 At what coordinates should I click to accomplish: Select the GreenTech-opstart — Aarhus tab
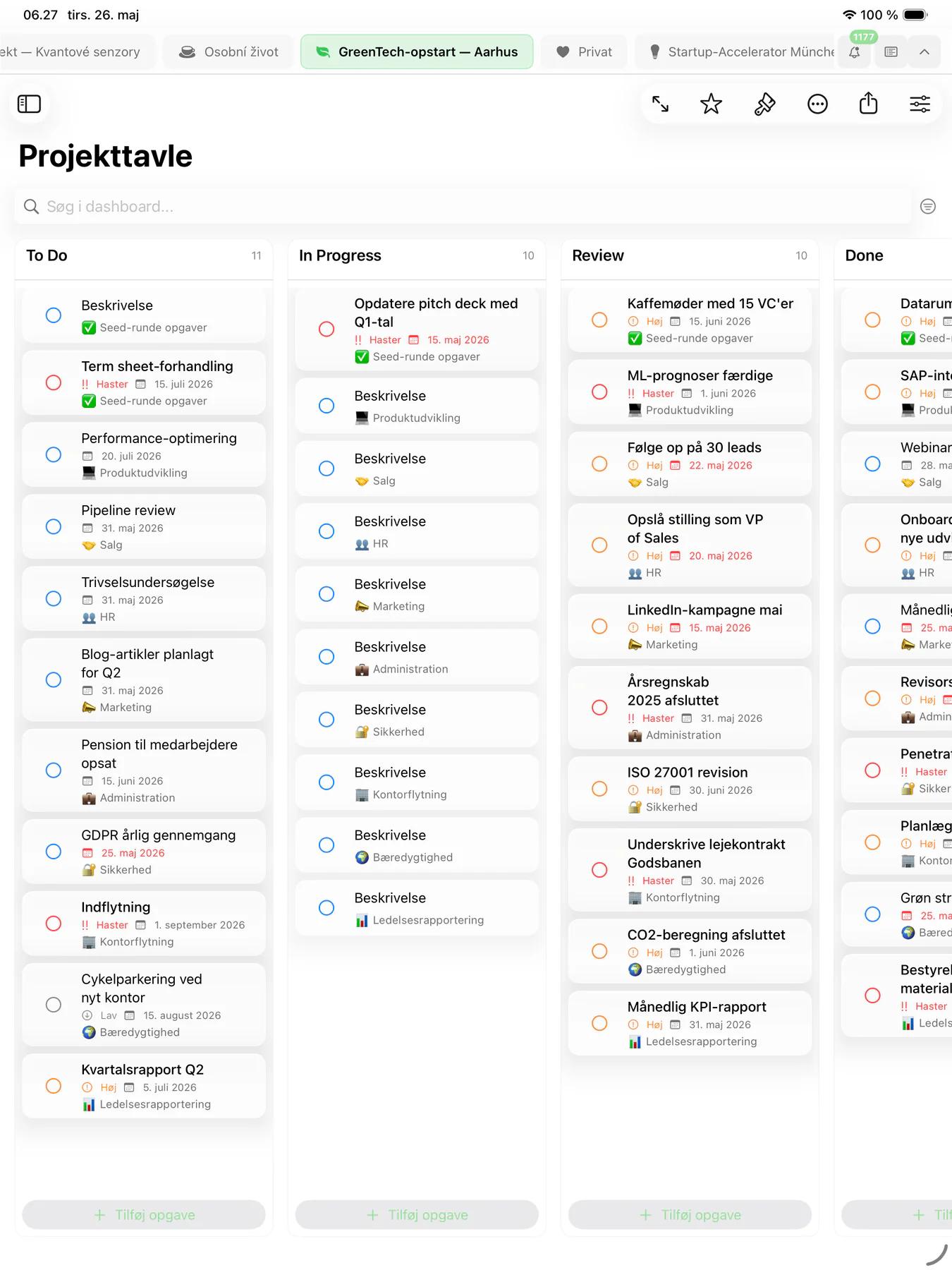click(x=417, y=52)
